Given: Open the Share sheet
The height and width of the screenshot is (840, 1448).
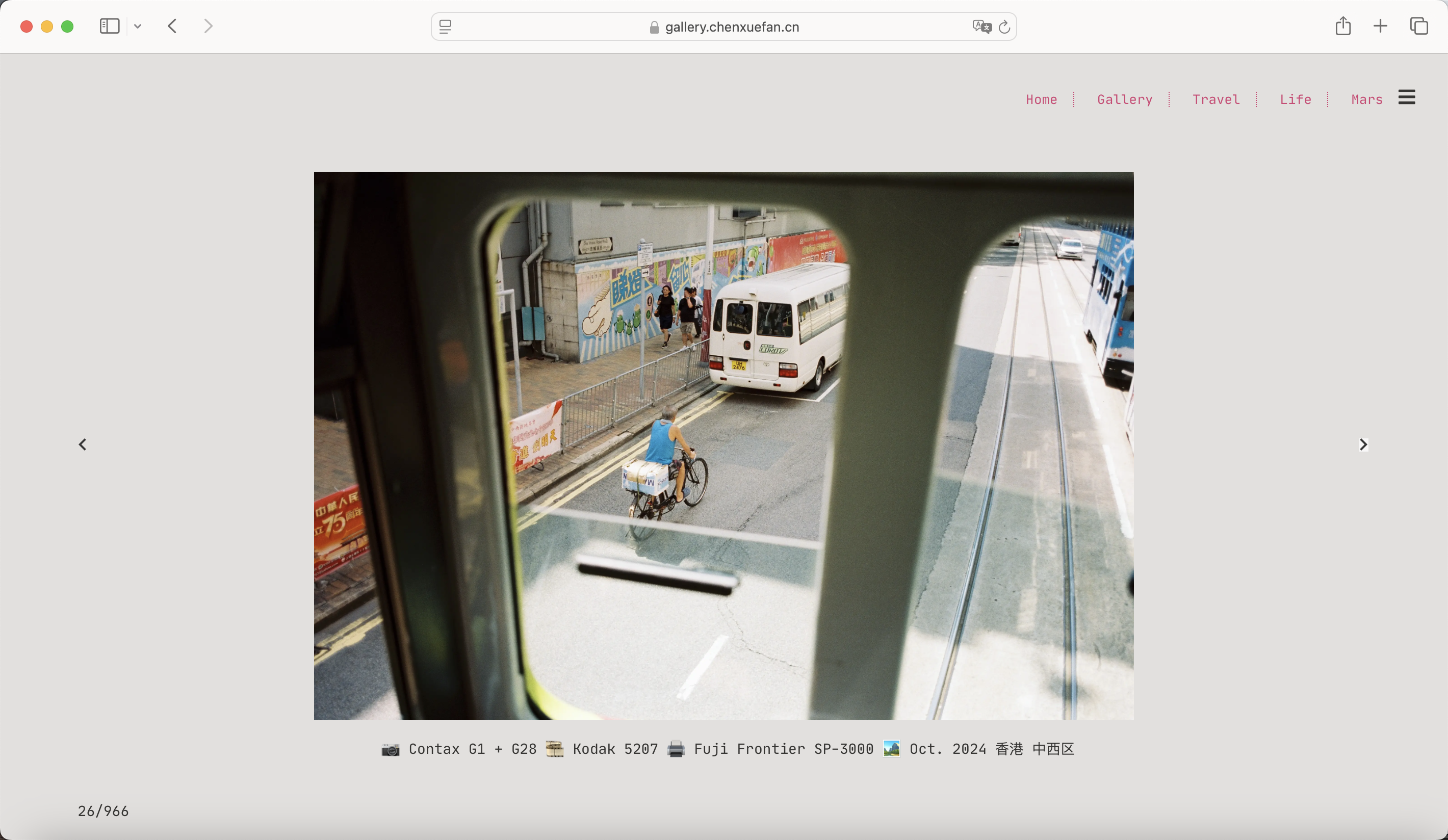Looking at the screenshot, I should click(1343, 27).
